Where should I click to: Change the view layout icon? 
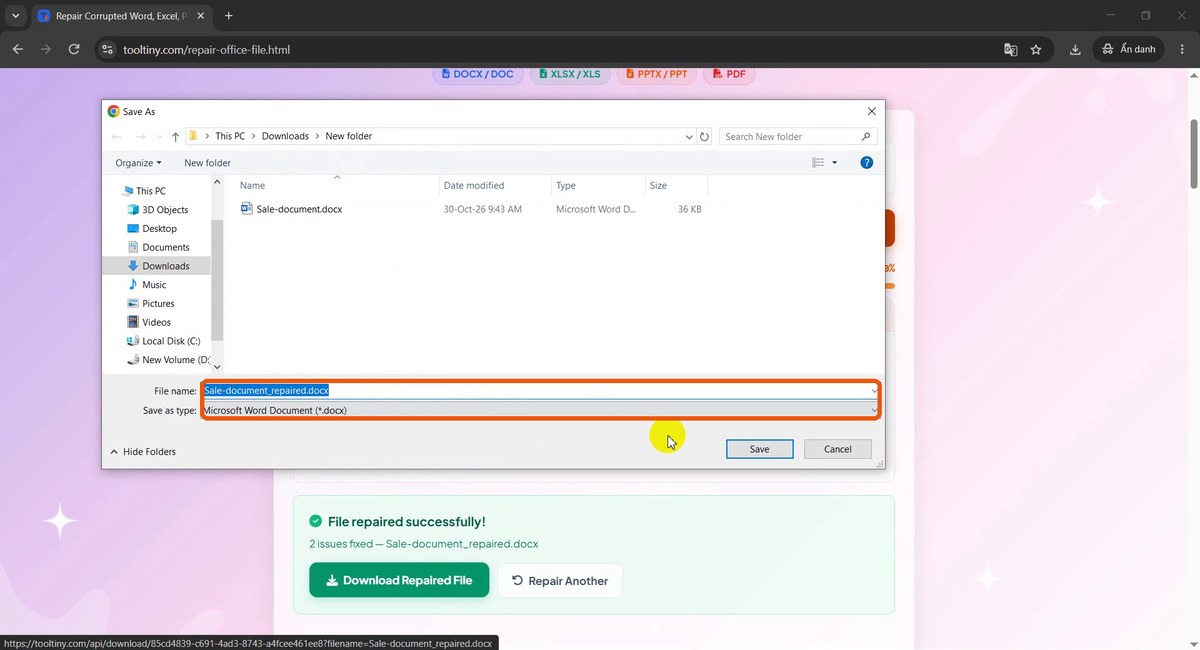818,162
